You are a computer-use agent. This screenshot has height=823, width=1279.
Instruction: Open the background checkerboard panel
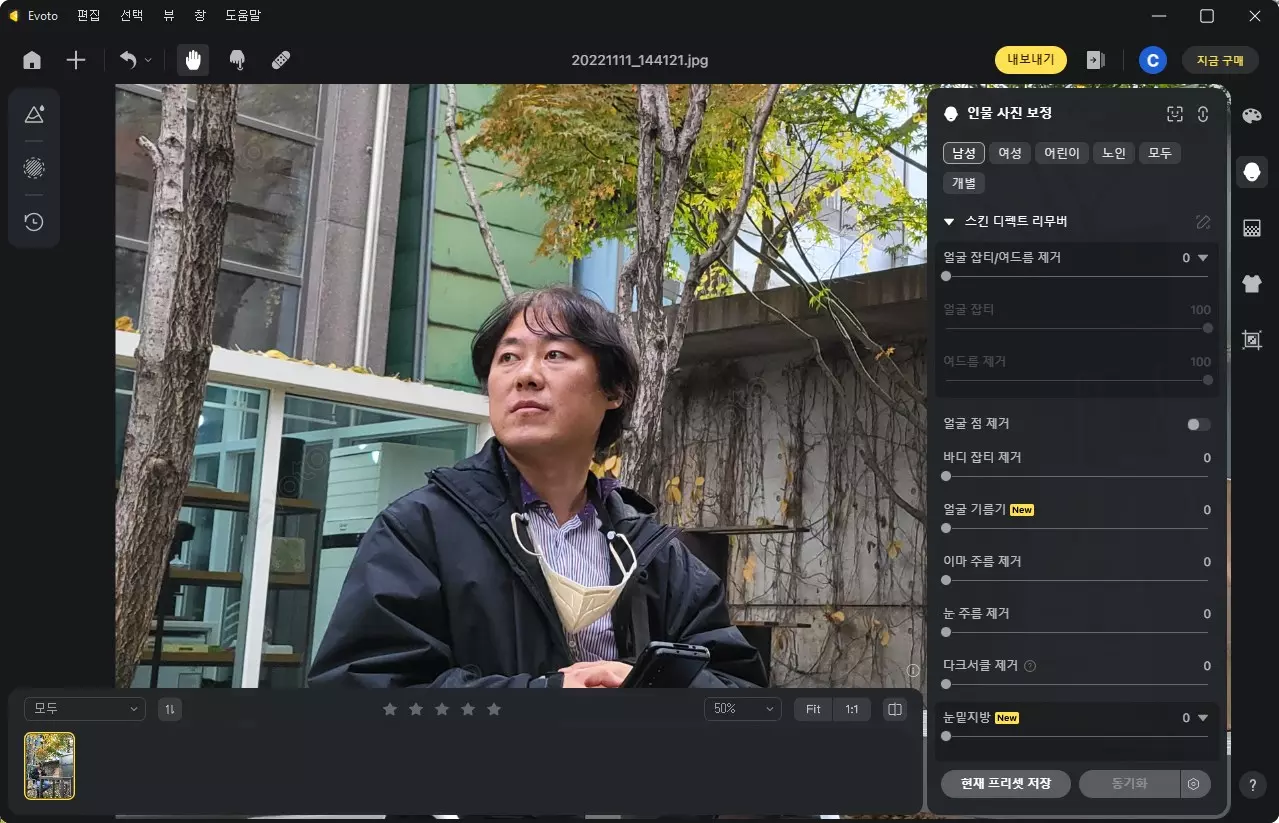coord(1251,228)
